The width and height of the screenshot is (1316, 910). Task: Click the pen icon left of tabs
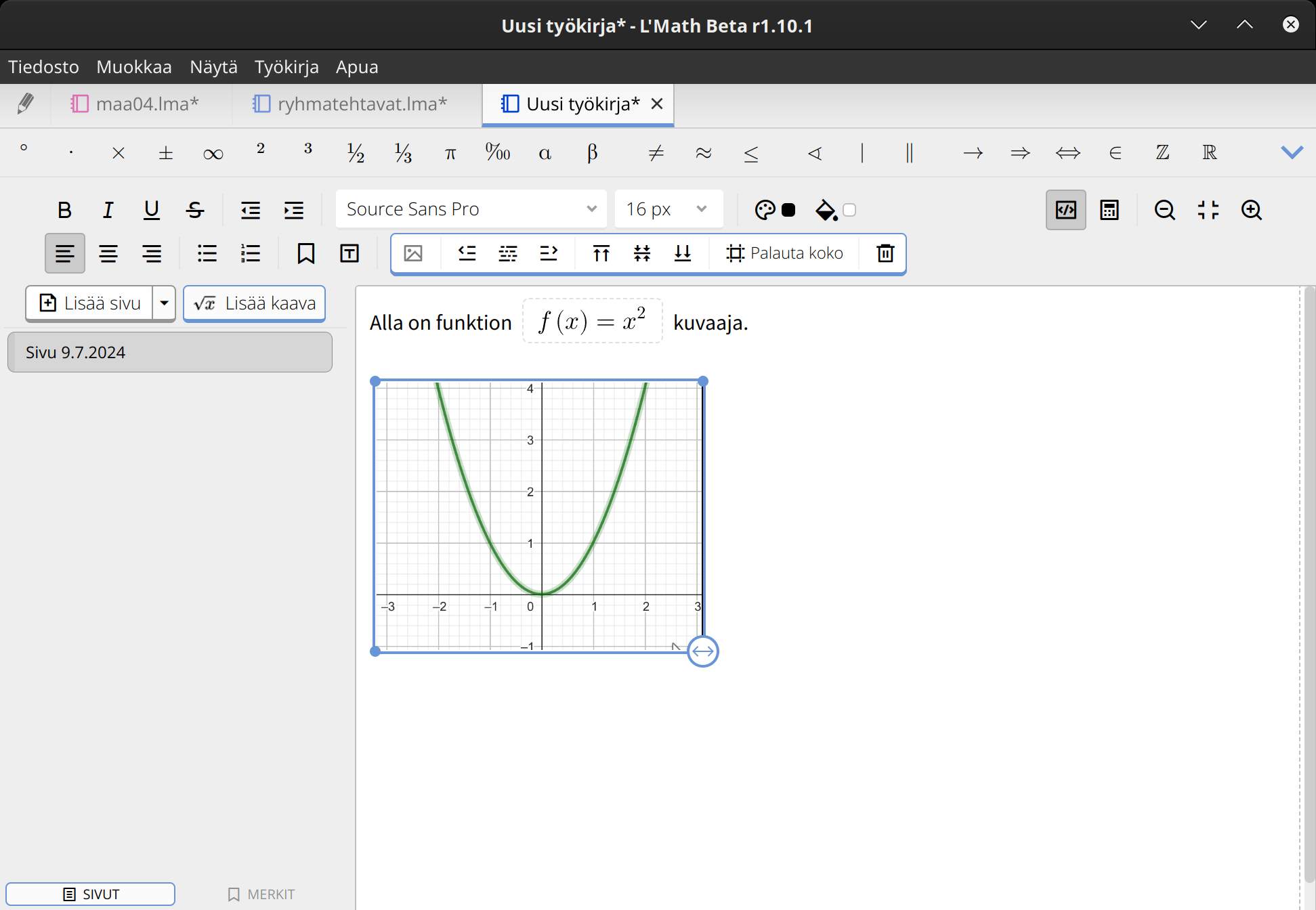[x=26, y=104]
